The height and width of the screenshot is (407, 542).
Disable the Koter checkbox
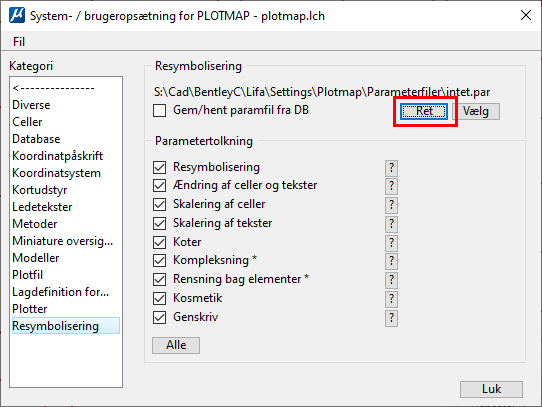159,242
